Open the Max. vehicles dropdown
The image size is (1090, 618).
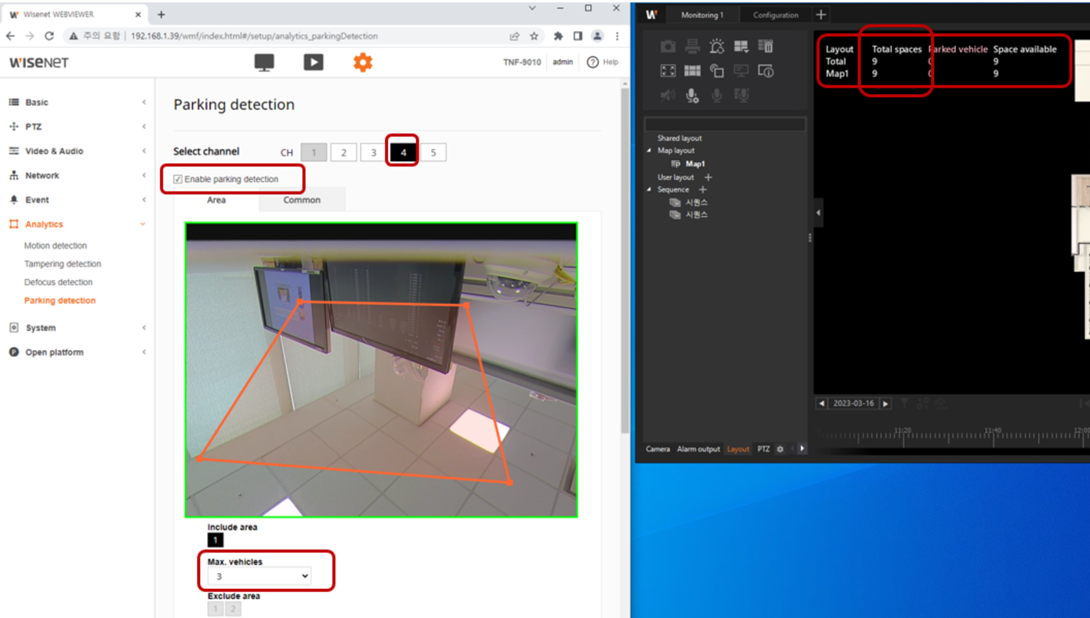(x=259, y=576)
